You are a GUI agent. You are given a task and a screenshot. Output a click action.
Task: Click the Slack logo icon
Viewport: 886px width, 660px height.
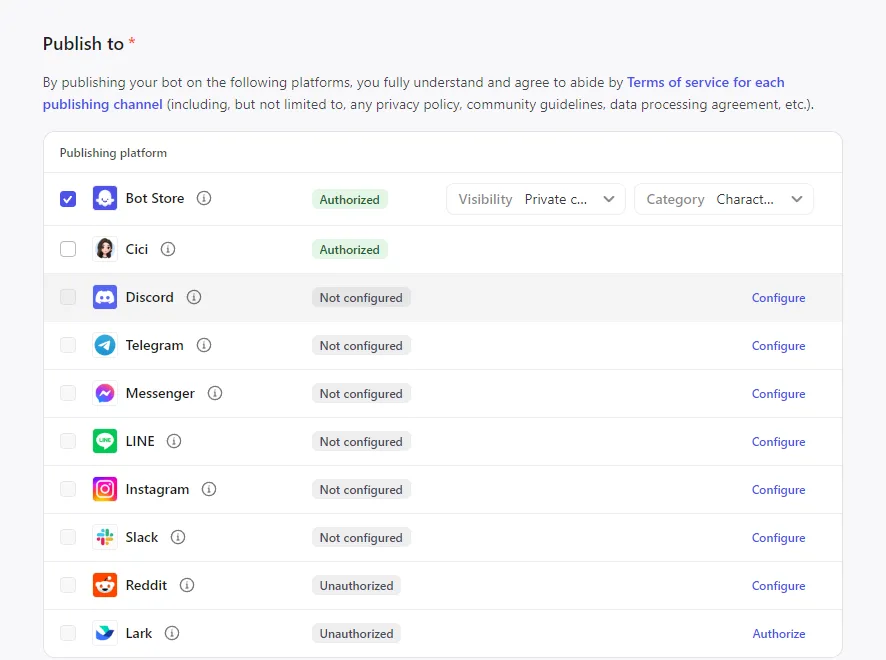[x=105, y=537]
